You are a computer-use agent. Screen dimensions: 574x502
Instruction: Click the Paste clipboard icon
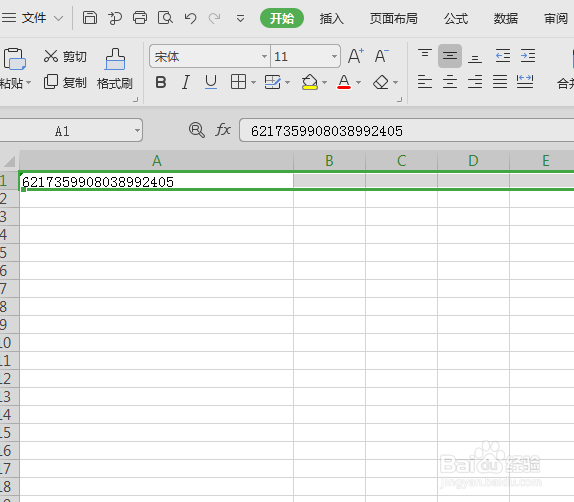(x=15, y=59)
